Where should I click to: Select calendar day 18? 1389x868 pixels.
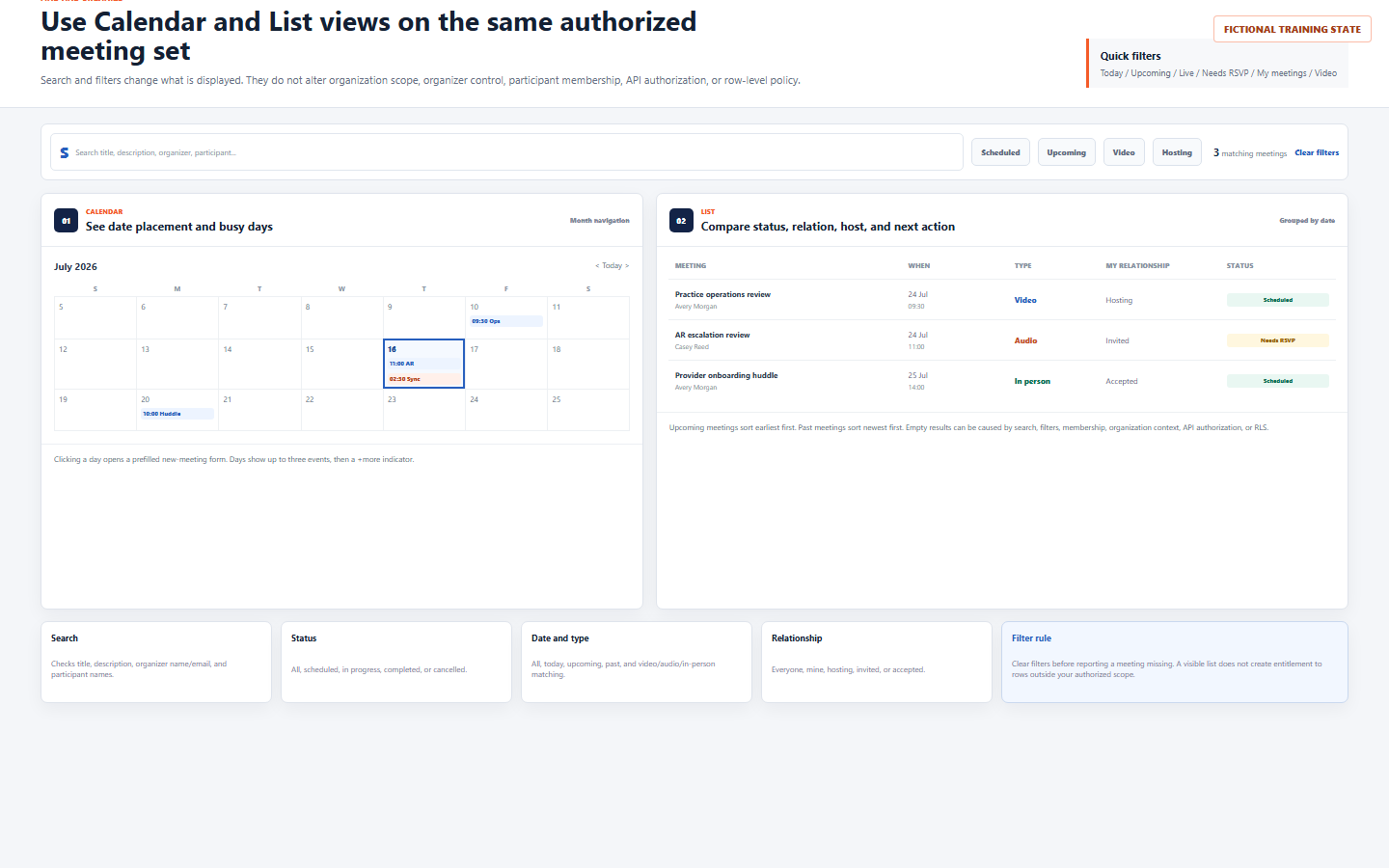click(x=588, y=364)
